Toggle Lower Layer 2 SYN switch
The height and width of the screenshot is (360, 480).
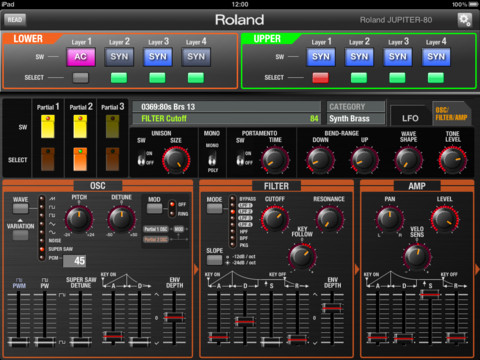click(119, 57)
